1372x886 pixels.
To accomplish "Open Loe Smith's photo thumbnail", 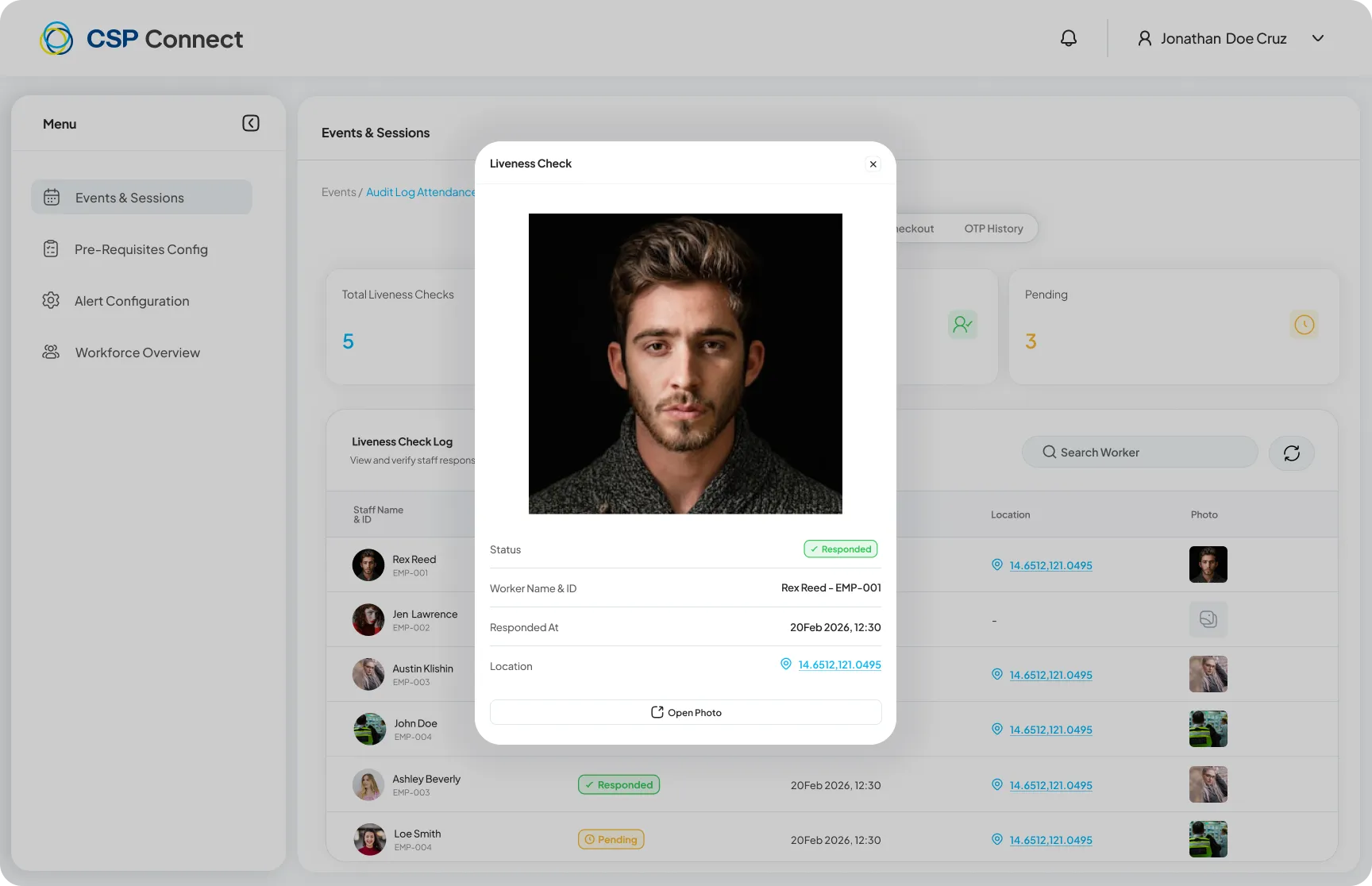I will [1208, 839].
